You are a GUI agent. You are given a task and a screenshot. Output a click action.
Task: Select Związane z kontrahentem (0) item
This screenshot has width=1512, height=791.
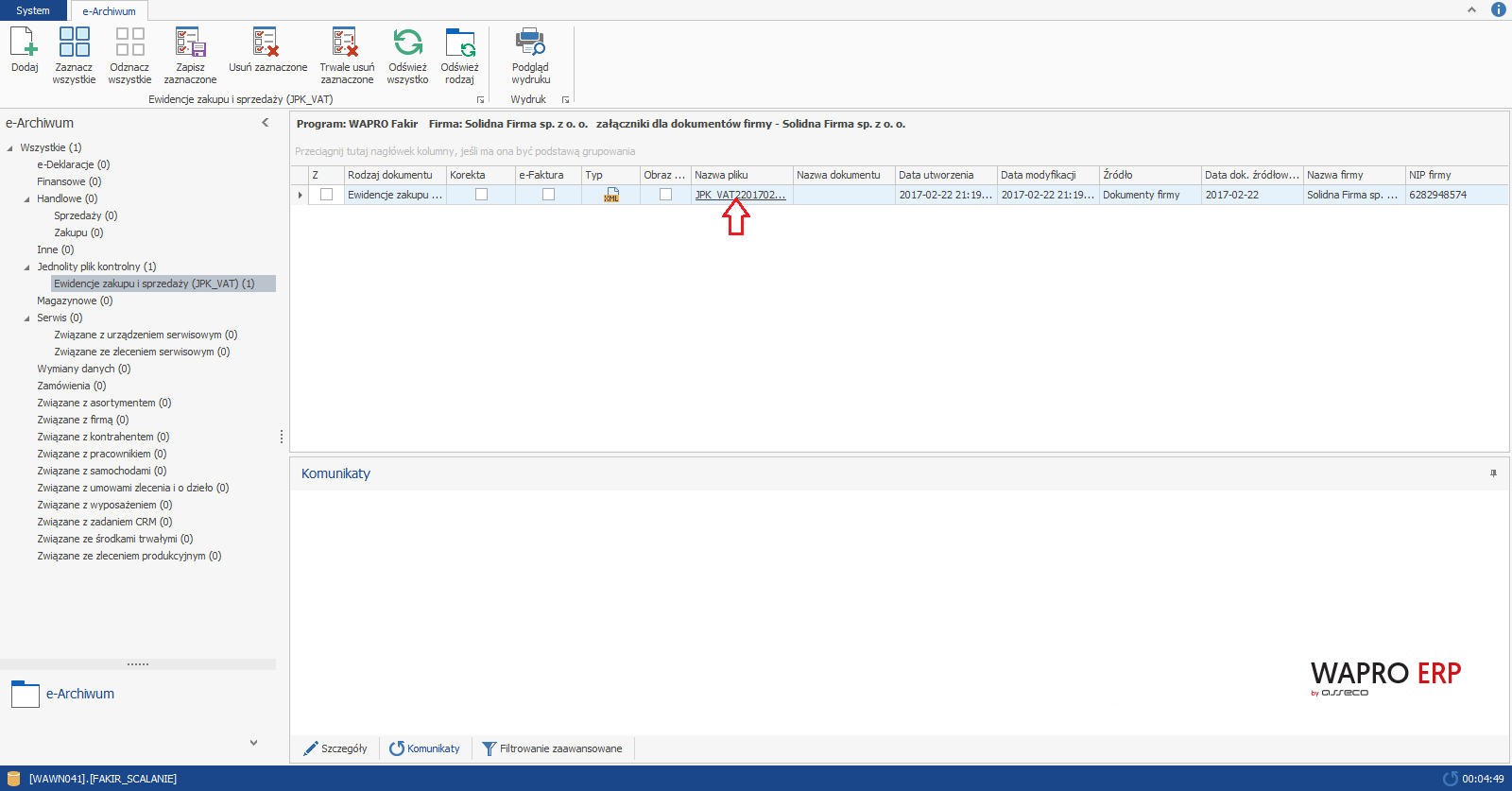pos(103,437)
